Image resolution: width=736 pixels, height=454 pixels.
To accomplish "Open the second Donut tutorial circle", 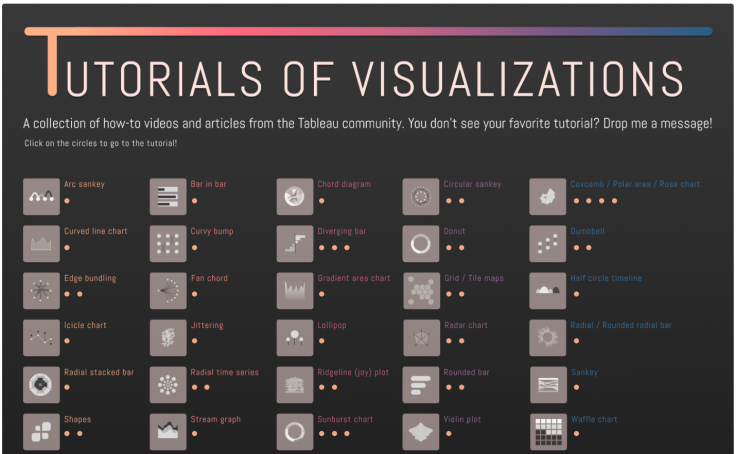I will tap(461, 248).
